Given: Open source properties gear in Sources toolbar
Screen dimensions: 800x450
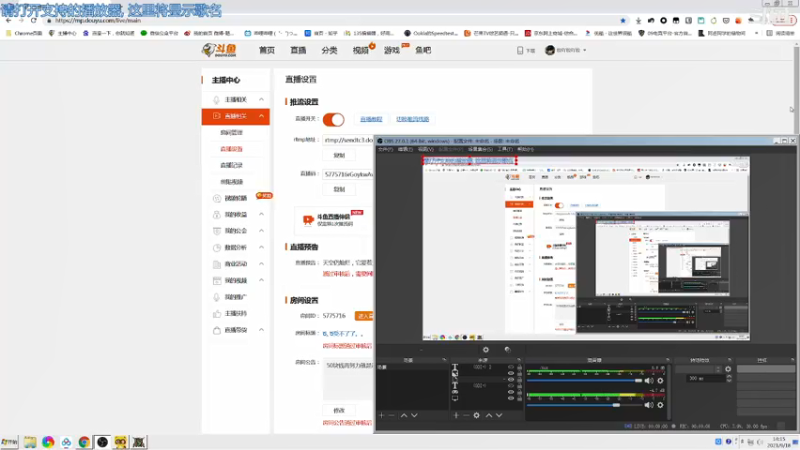Looking at the screenshot, I should tap(477, 415).
